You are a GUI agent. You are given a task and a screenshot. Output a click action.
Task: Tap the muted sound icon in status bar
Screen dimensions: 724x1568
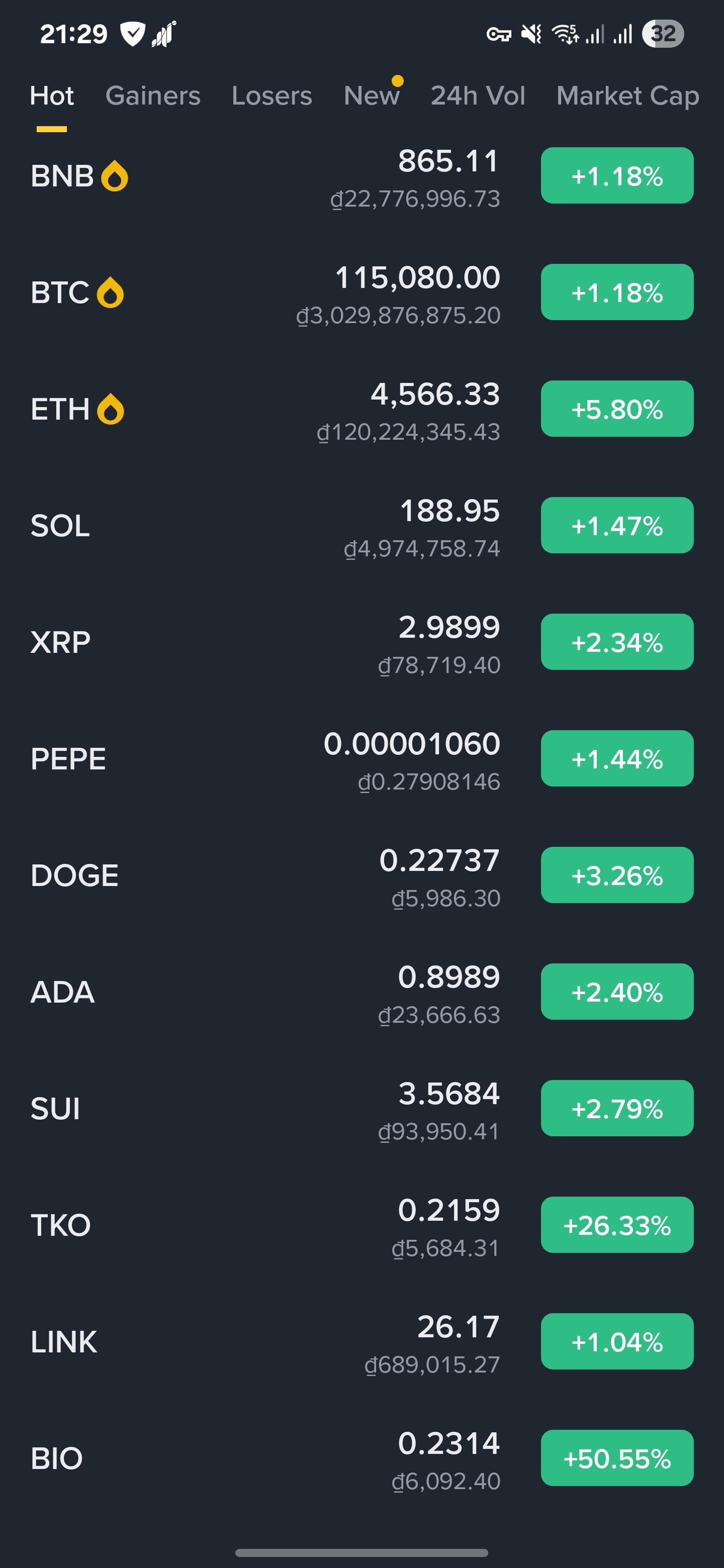click(x=531, y=34)
